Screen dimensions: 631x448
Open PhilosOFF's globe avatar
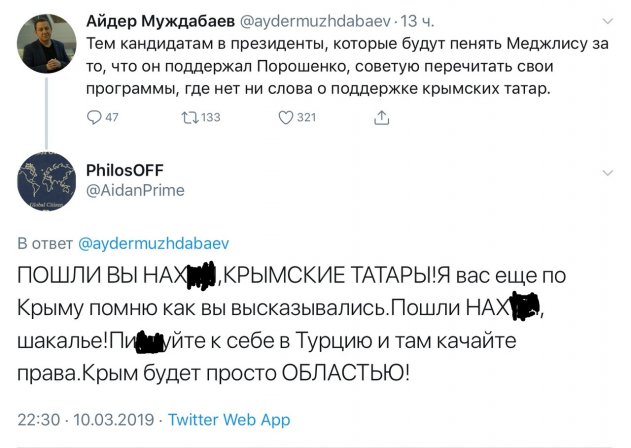point(47,182)
